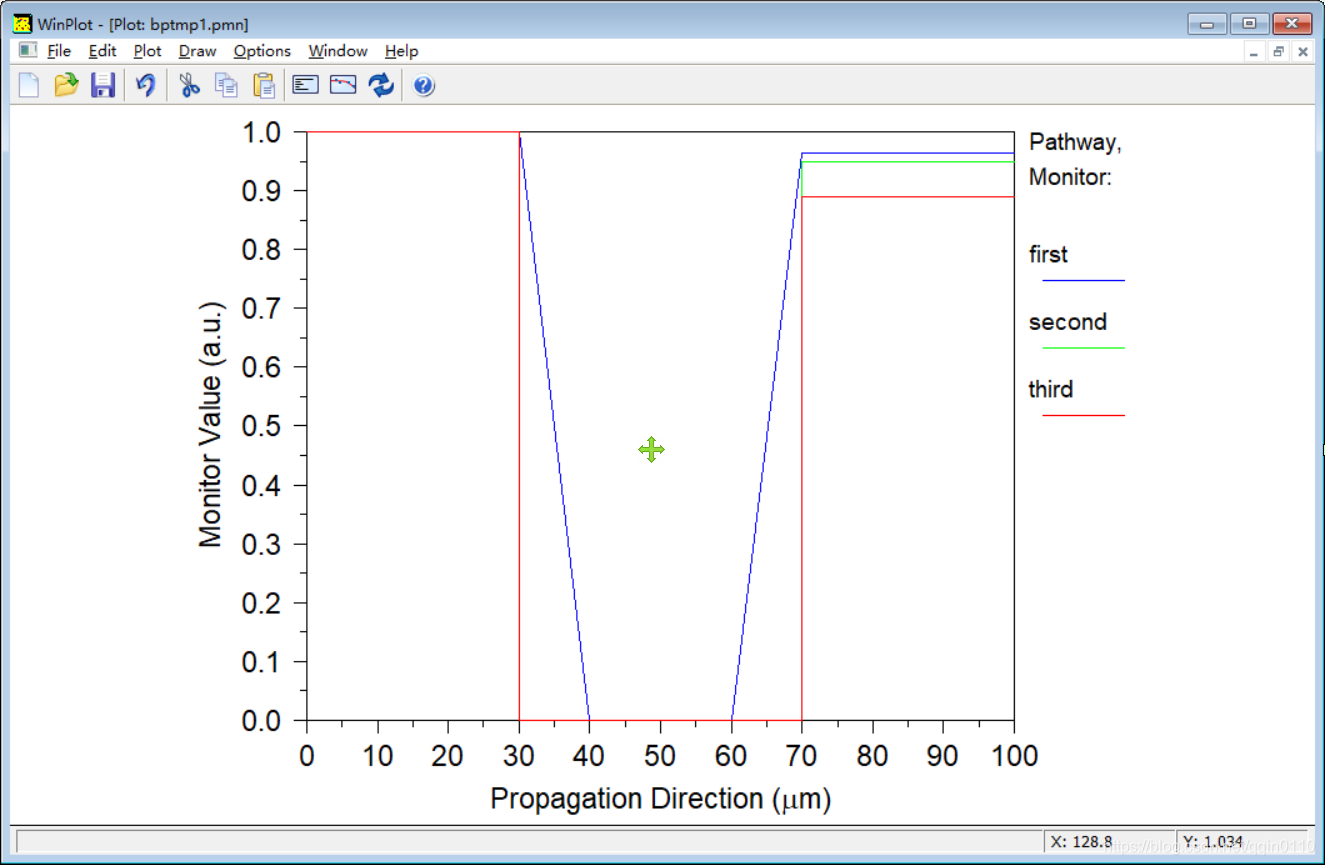Open an existing plot file
Viewport: 1325px width, 865px height.
pyautogui.click(x=66, y=85)
